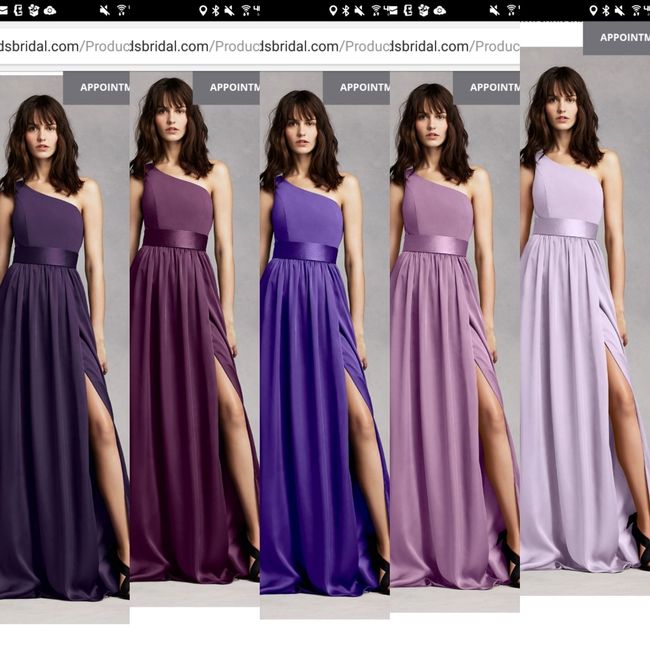Tap the leftmost silent mode bell icon

point(105,10)
